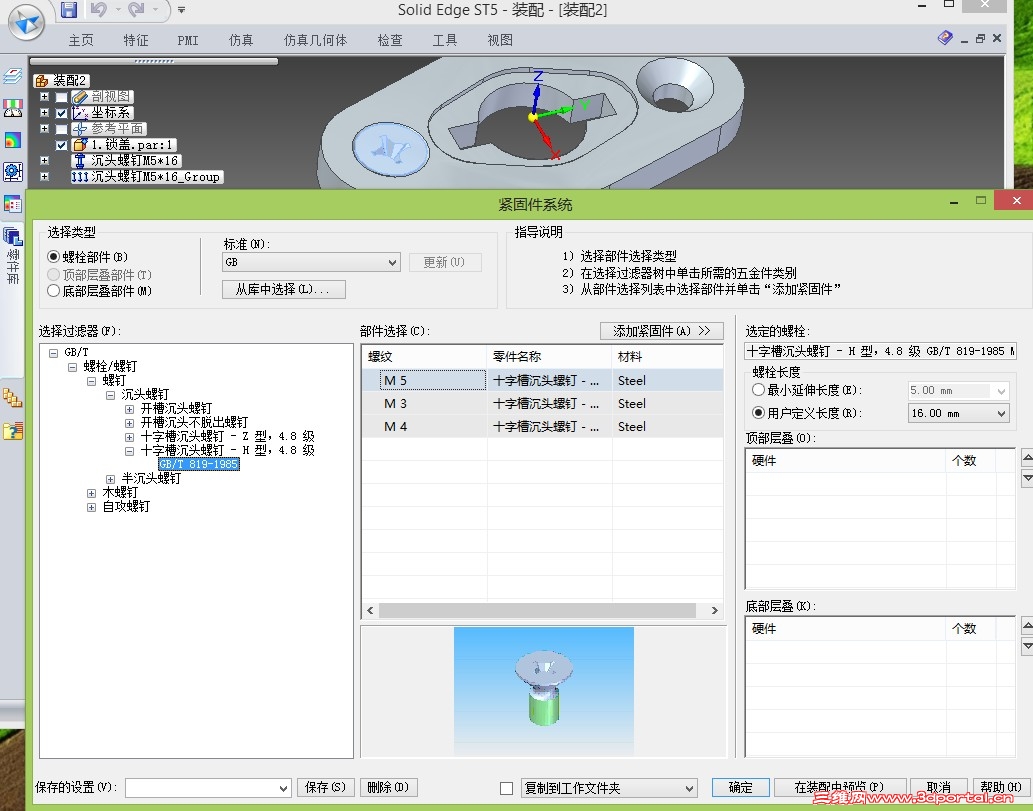This screenshot has width=1033, height=811.
Task: Open the stacked blocks family icon in sidebar
Action: pos(13,397)
